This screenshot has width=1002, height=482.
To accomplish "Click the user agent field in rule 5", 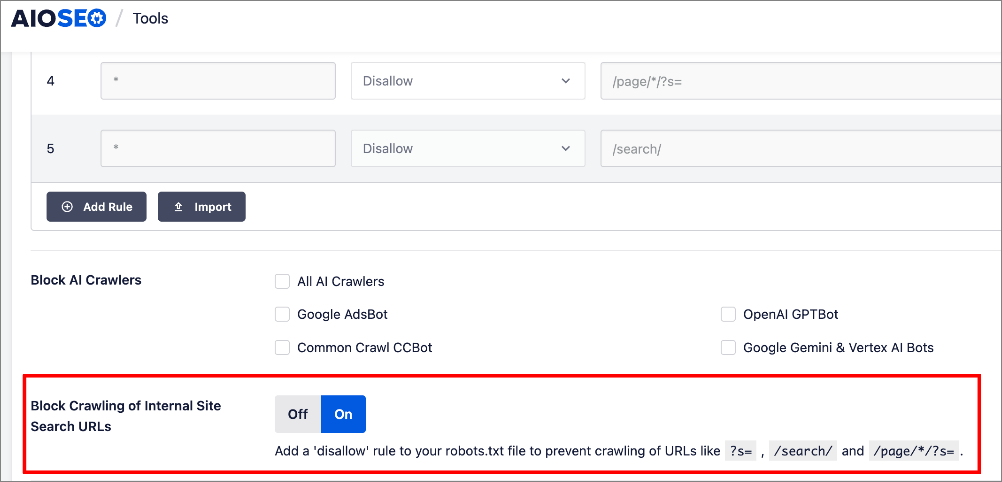I will 218,148.
